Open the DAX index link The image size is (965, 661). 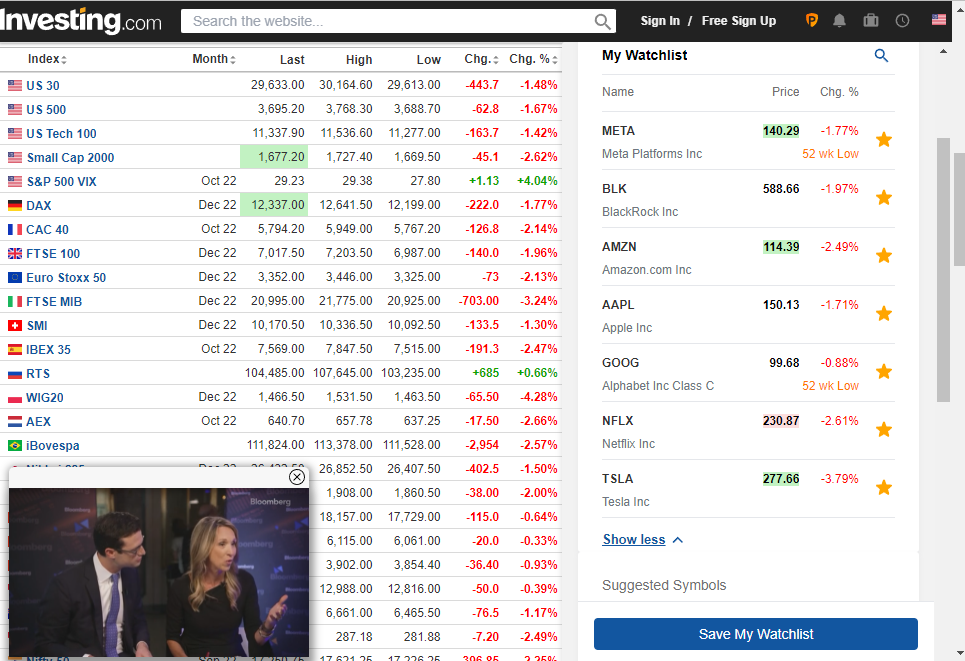[x=39, y=206]
